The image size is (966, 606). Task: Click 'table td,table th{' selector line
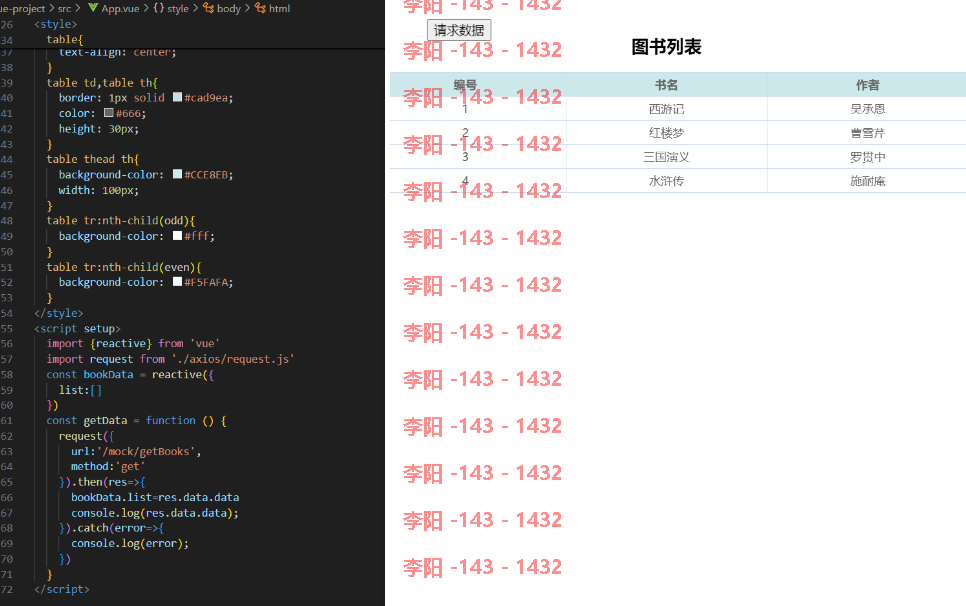click(x=102, y=83)
